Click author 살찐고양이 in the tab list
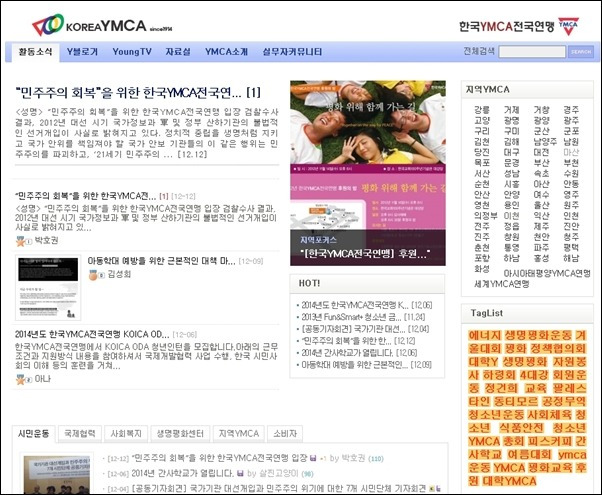Image resolution: width=602 pixels, height=495 pixels. click(x=278, y=473)
